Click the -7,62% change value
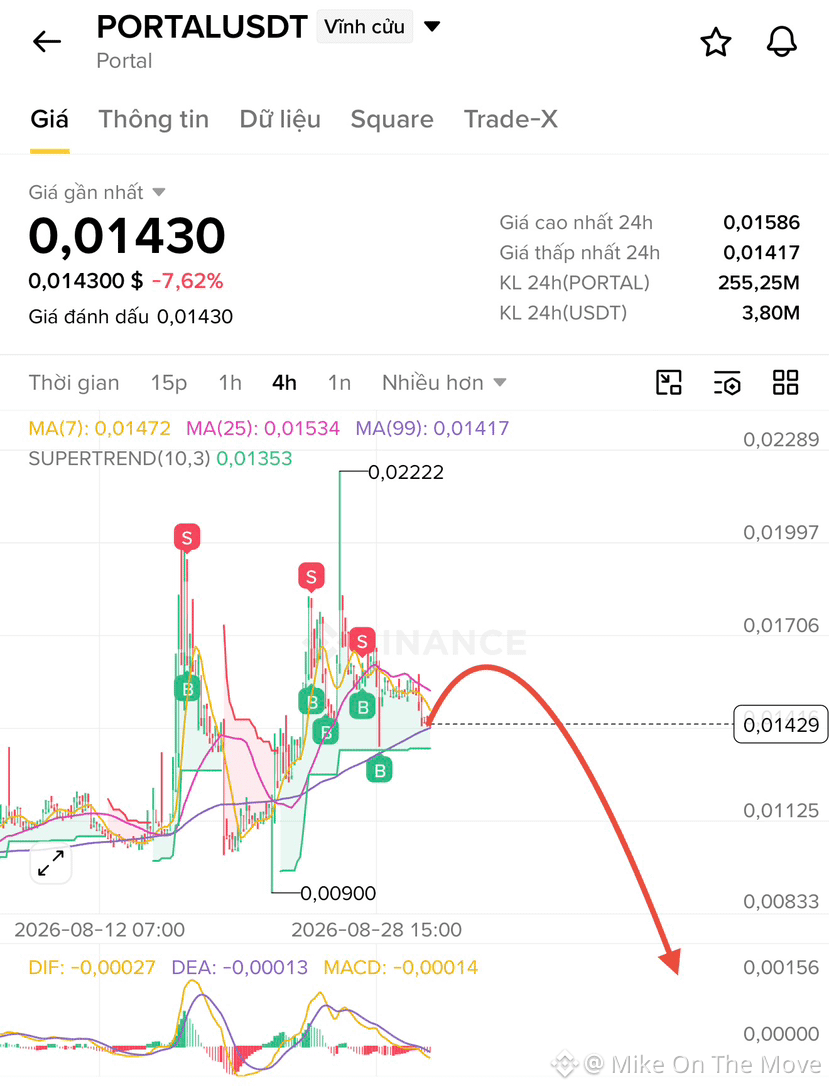Viewport: 829px width, 1089px height. pyautogui.click(x=187, y=281)
